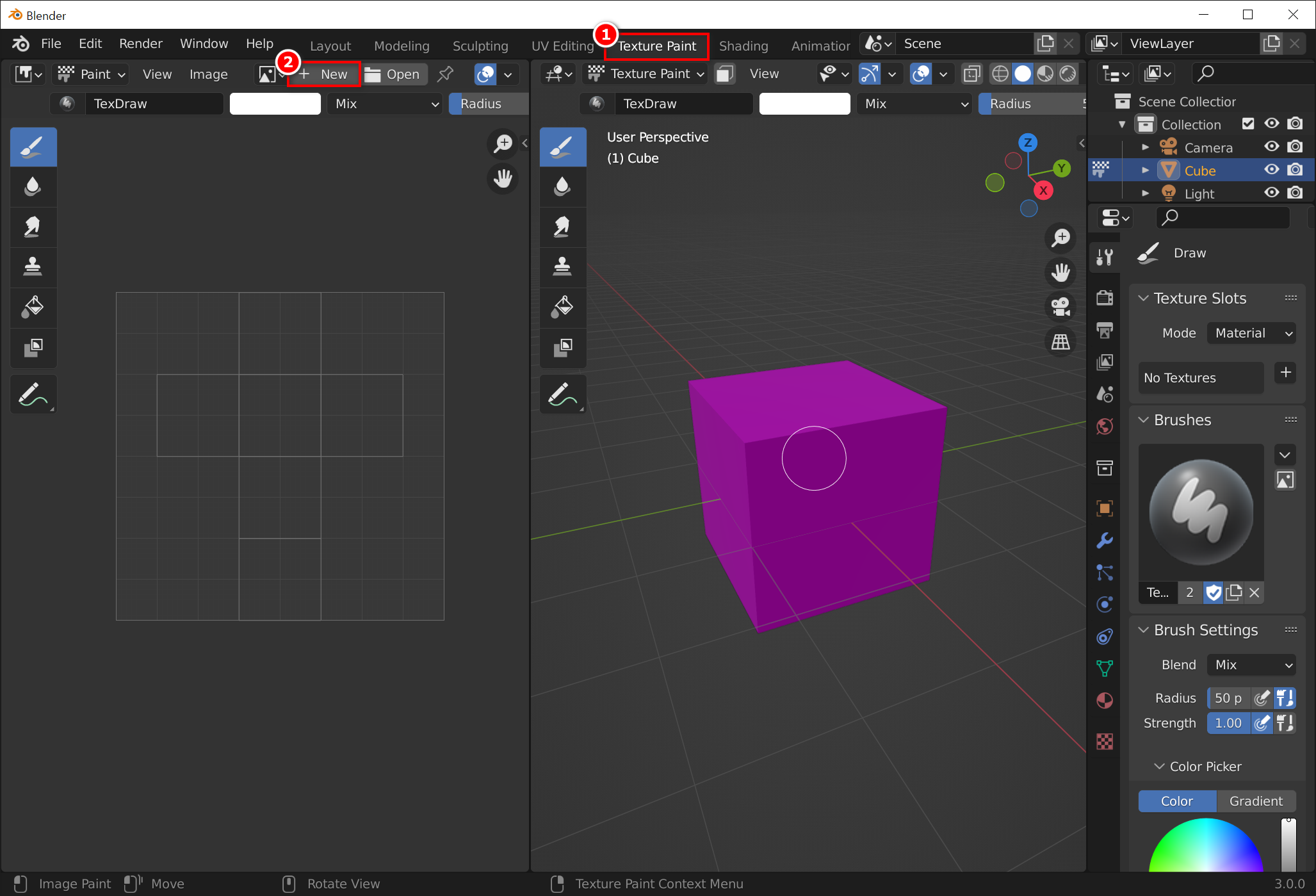
Task: Click the New image button
Action: coord(324,74)
